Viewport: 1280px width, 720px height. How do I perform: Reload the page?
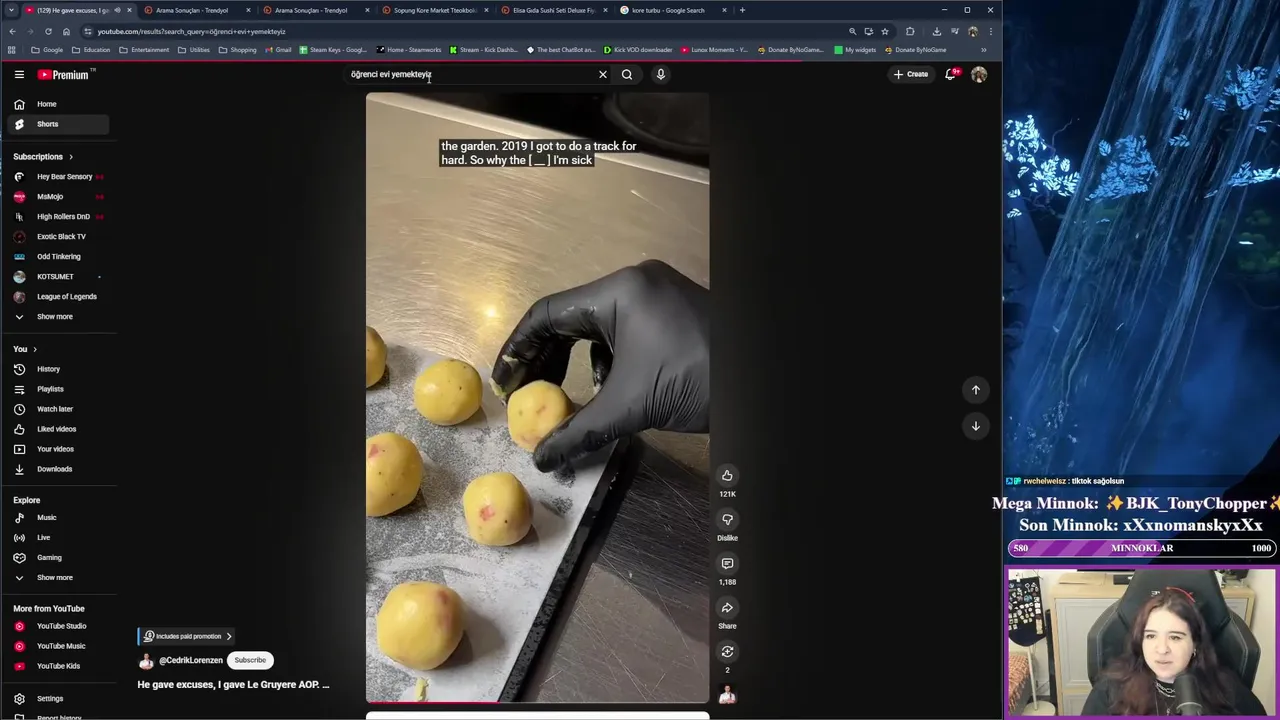coord(48,31)
